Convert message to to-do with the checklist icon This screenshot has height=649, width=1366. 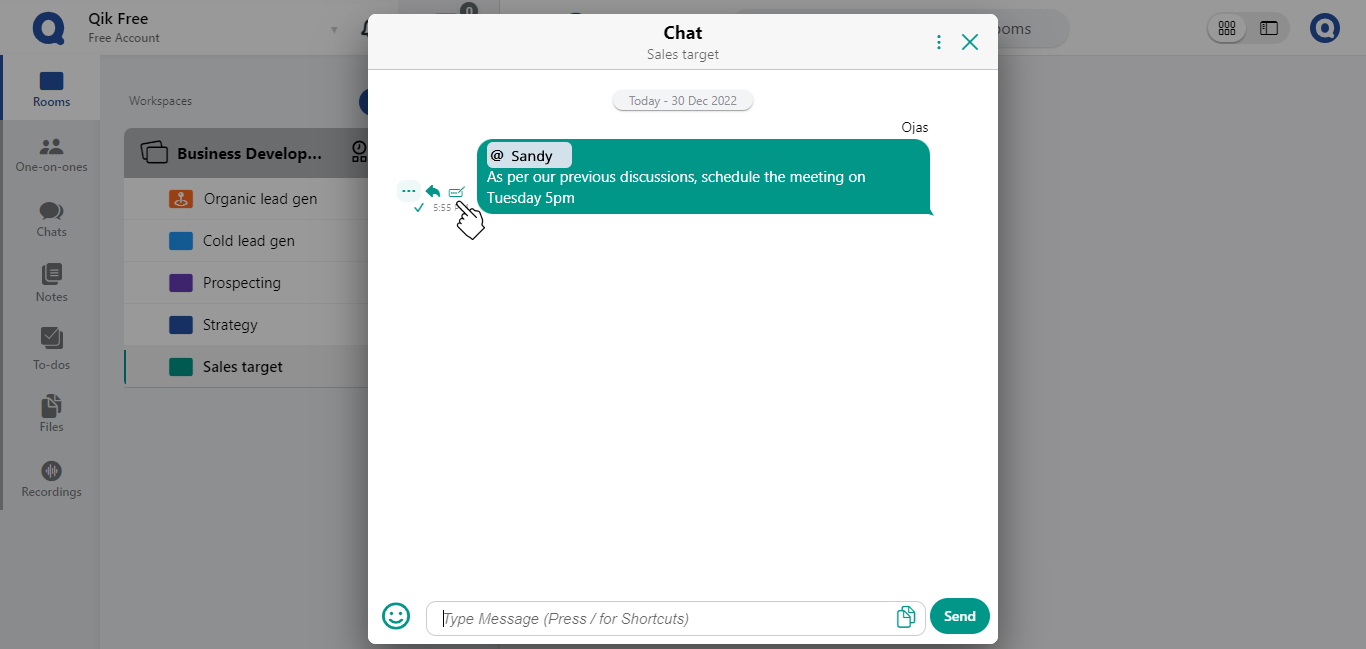tap(456, 191)
